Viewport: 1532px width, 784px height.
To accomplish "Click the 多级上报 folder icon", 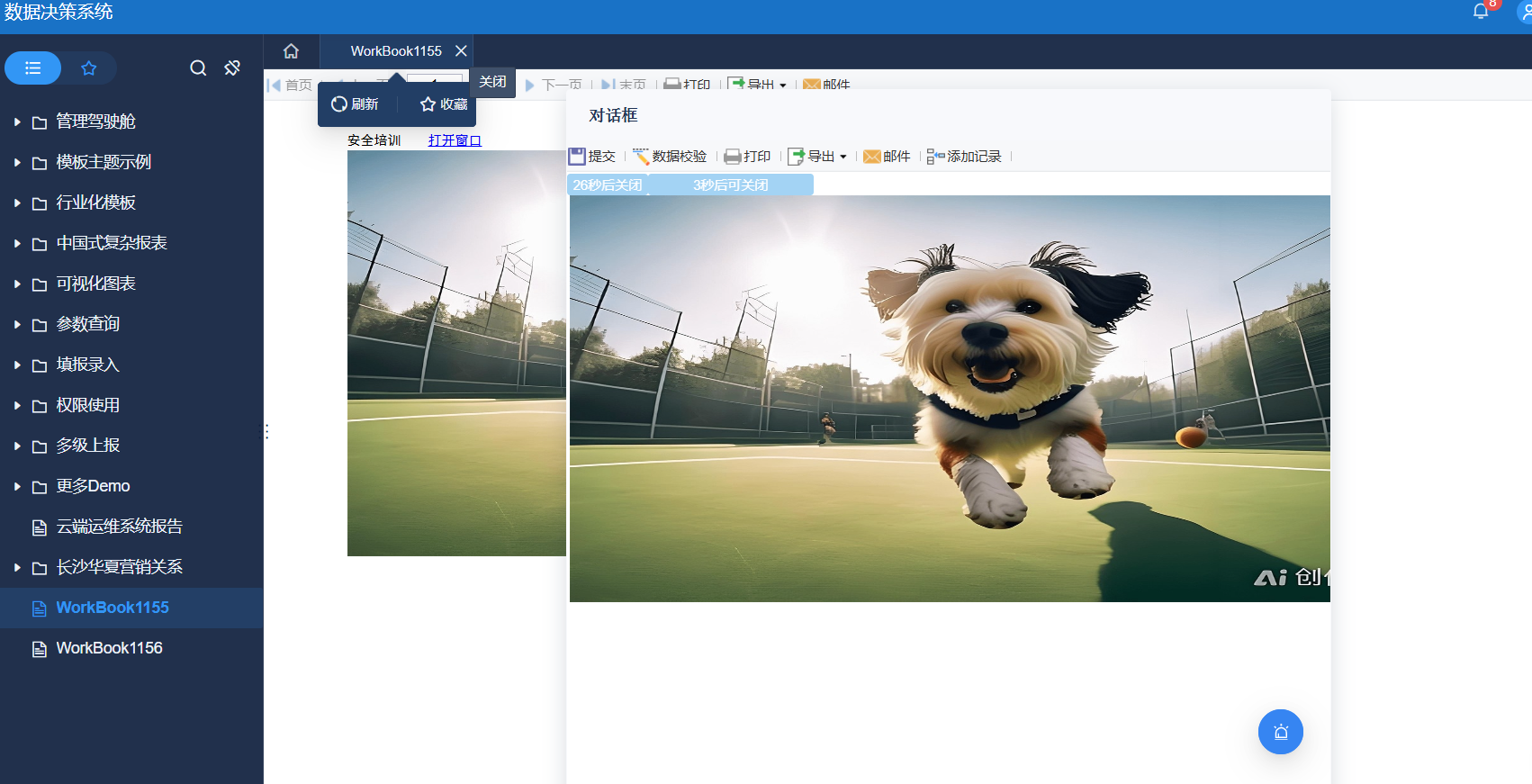I will [x=40, y=446].
